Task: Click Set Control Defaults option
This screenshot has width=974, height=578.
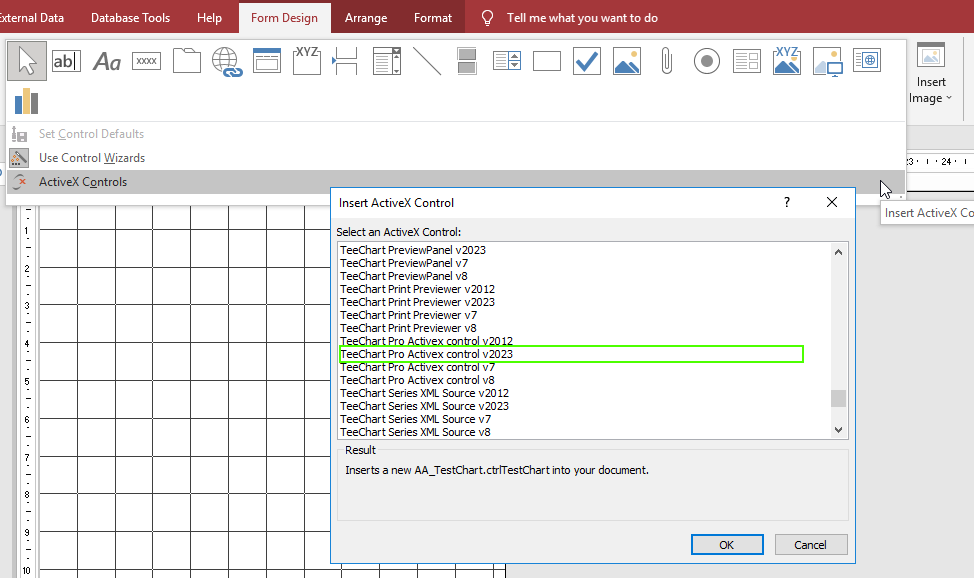Action: 91,134
